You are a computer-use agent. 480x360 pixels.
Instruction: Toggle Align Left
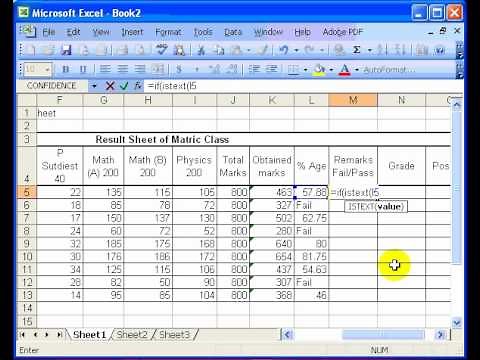pyautogui.click(x=105, y=69)
